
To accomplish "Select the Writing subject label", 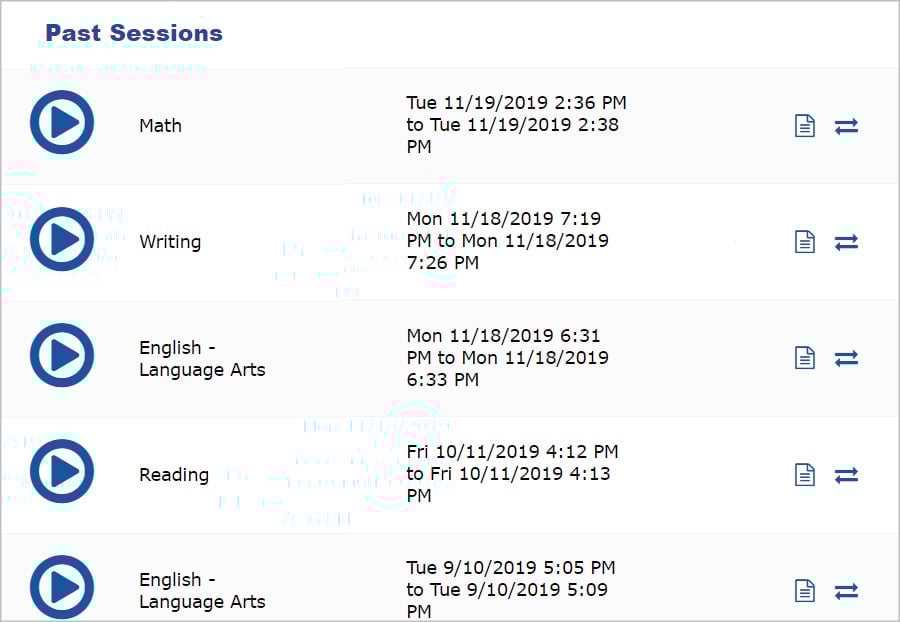I will [x=170, y=242].
